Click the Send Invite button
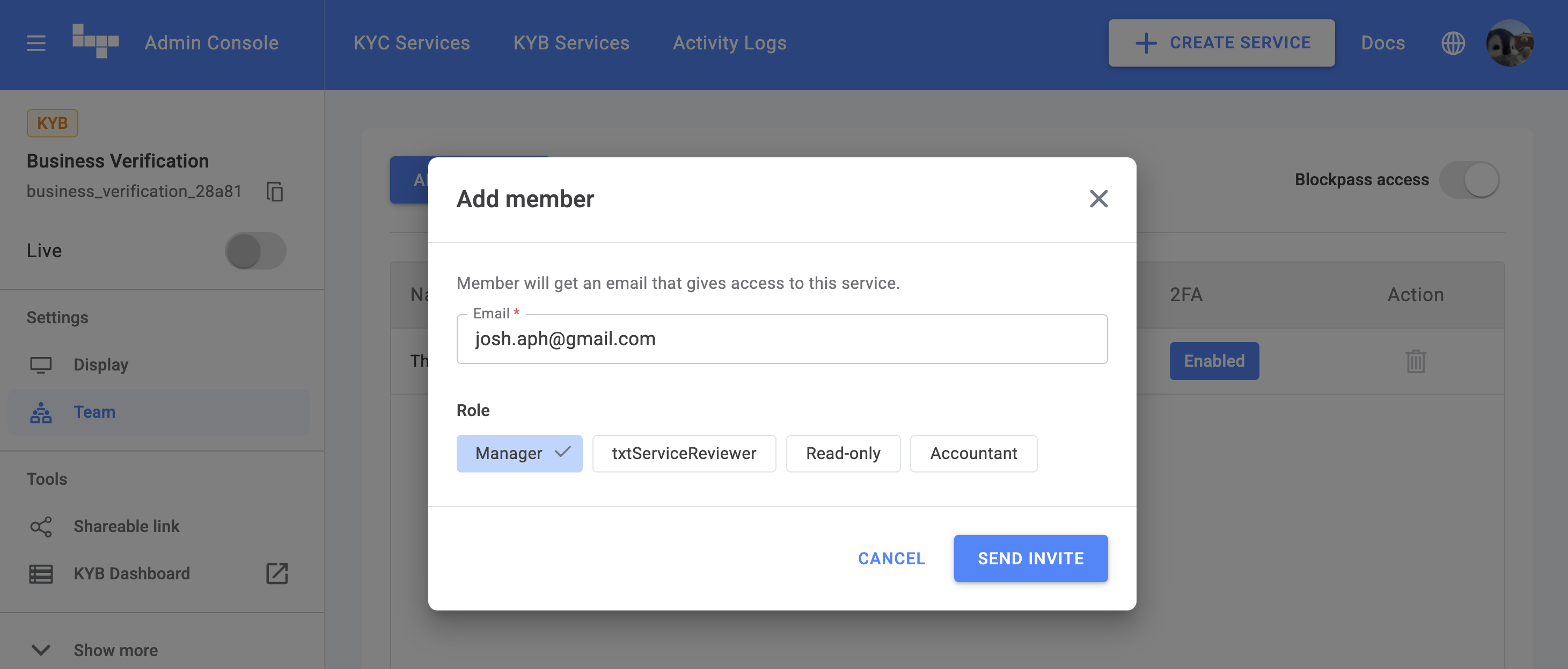The width and height of the screenshot is (1568, 669). (x=1030, y=558)
